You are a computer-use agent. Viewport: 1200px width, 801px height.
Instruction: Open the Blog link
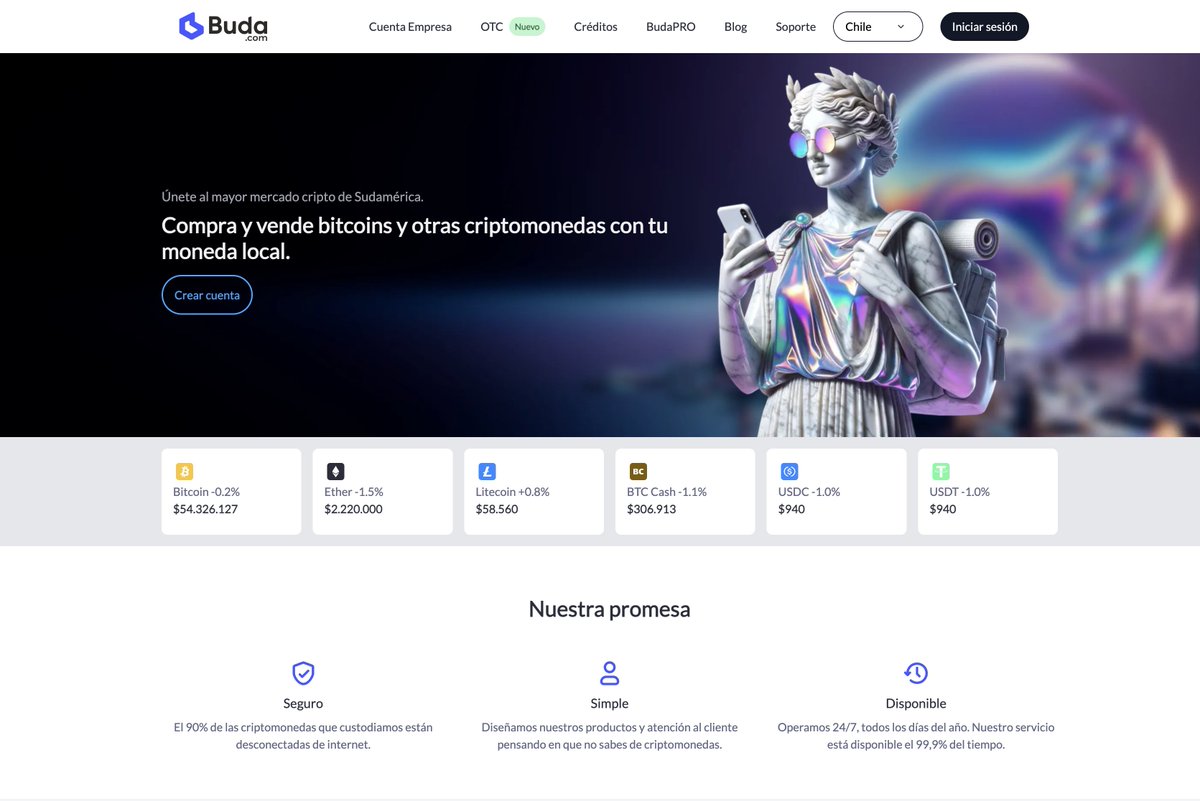click(x=736, y=27)
